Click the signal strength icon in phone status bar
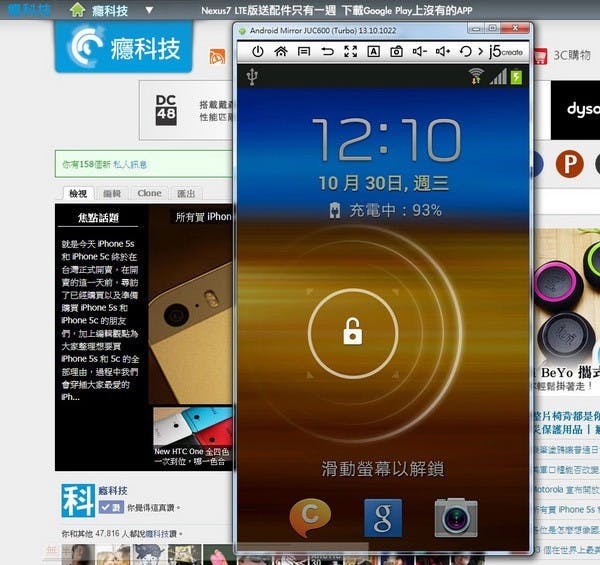Viewport: 600px width, 565px height. (498, 76)
